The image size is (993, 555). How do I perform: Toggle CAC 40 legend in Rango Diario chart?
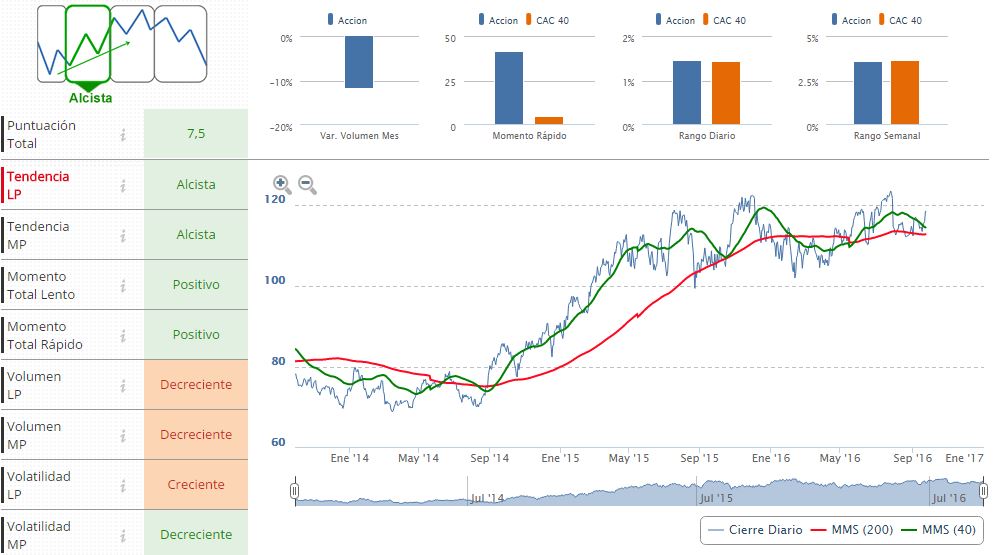click(724, 20)
